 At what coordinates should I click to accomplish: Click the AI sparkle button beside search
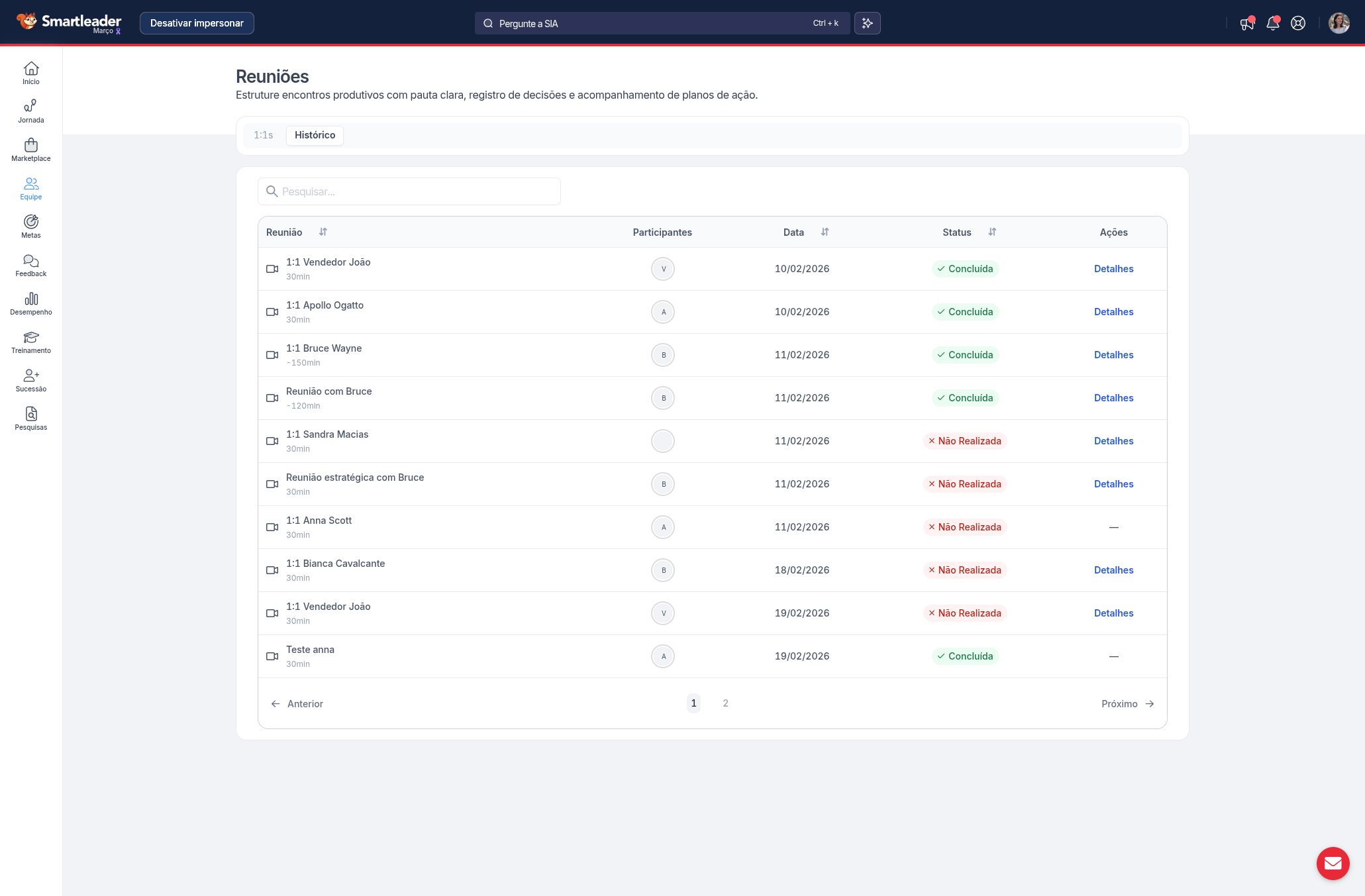point(867,23)
